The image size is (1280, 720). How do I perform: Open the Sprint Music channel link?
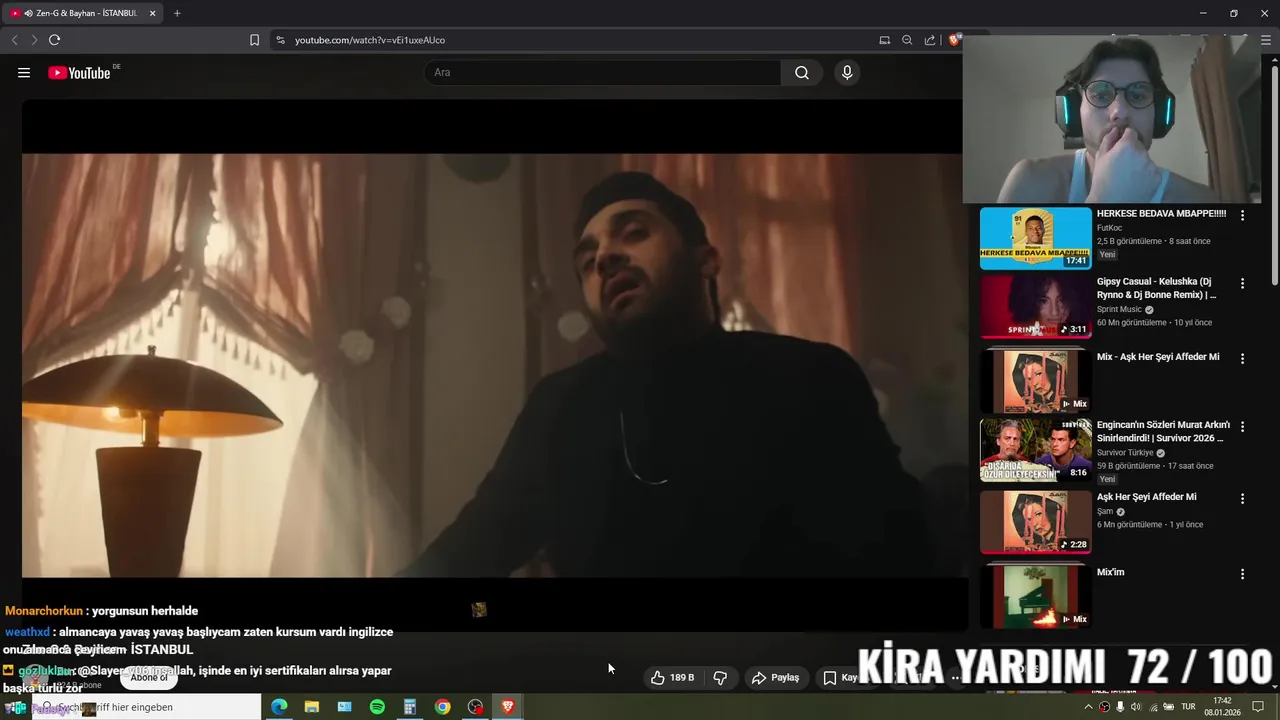point(1119,309)
